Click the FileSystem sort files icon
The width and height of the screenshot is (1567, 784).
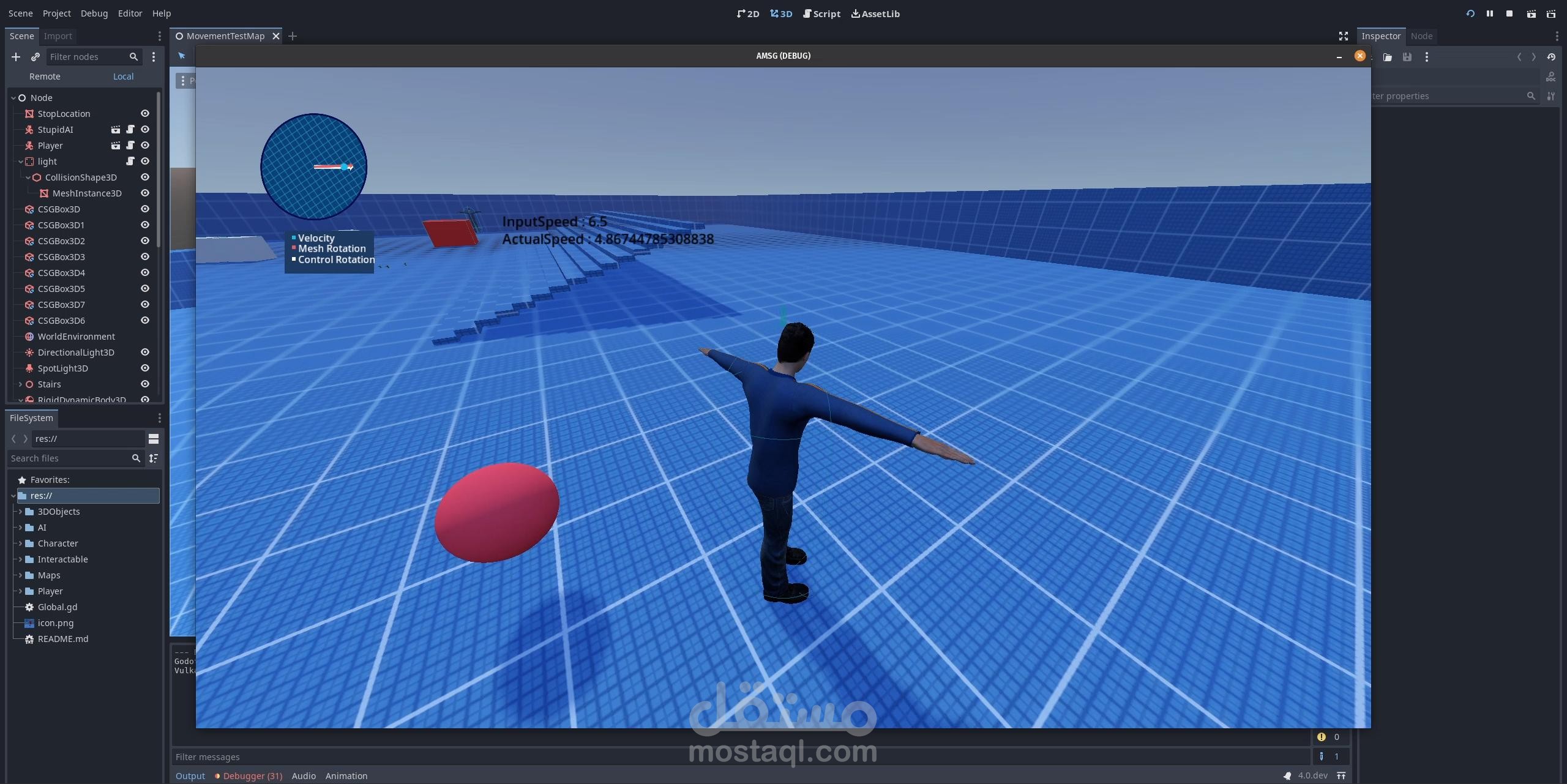pyautogui.click(x=154, y=458)
